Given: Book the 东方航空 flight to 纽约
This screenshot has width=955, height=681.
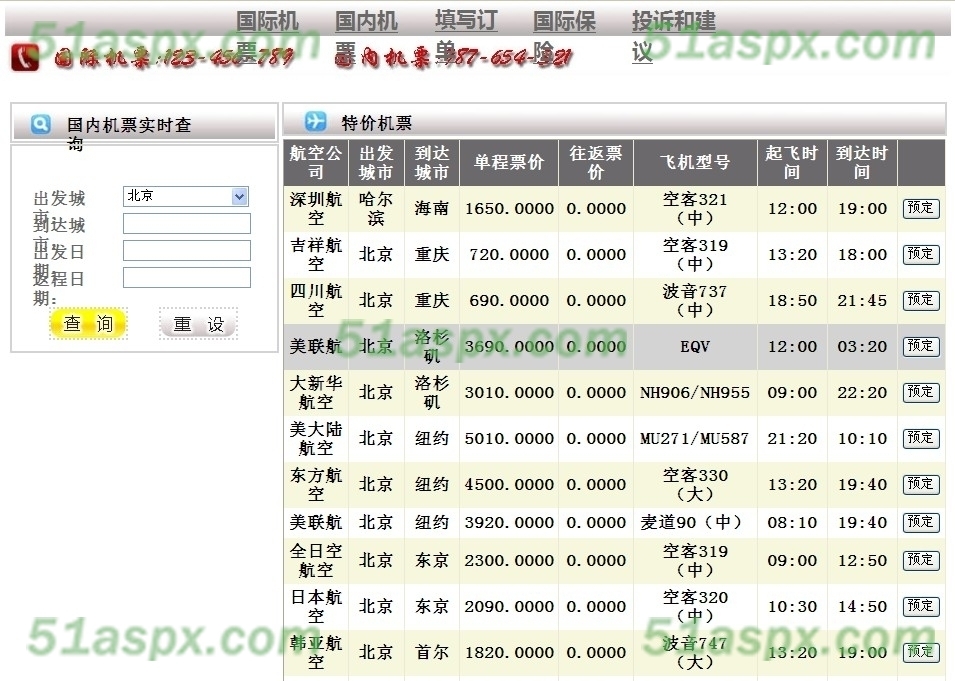Looking at the screenshot, I should point(921,484).
